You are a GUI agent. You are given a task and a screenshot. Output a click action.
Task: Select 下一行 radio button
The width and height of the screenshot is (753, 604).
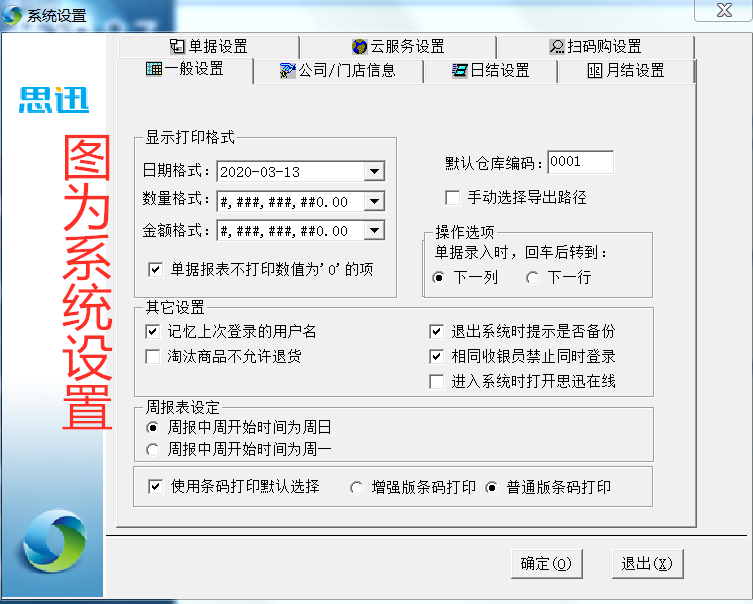pos(532,277)
